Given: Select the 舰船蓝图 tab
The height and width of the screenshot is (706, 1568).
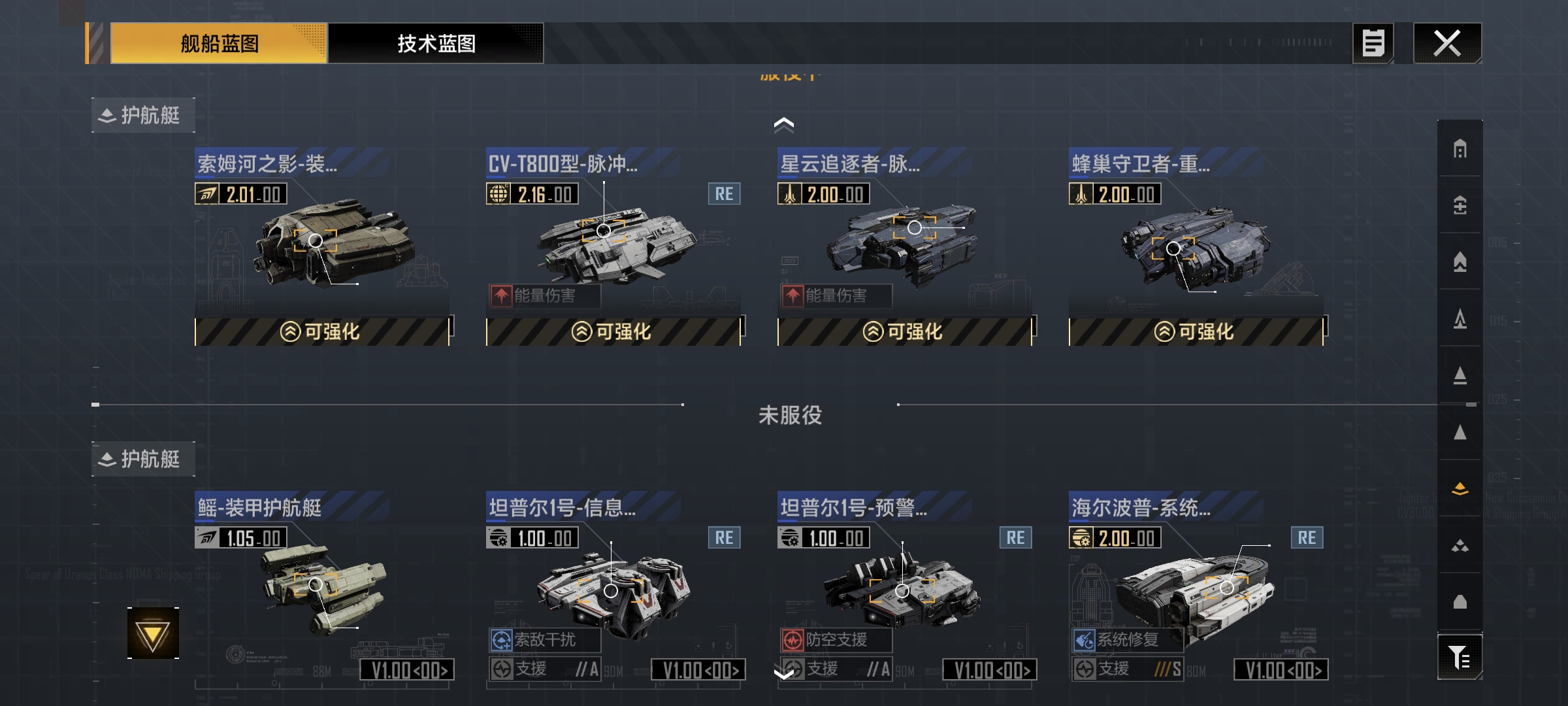Looking at the screenshot, I should click(x=219, y=44).
